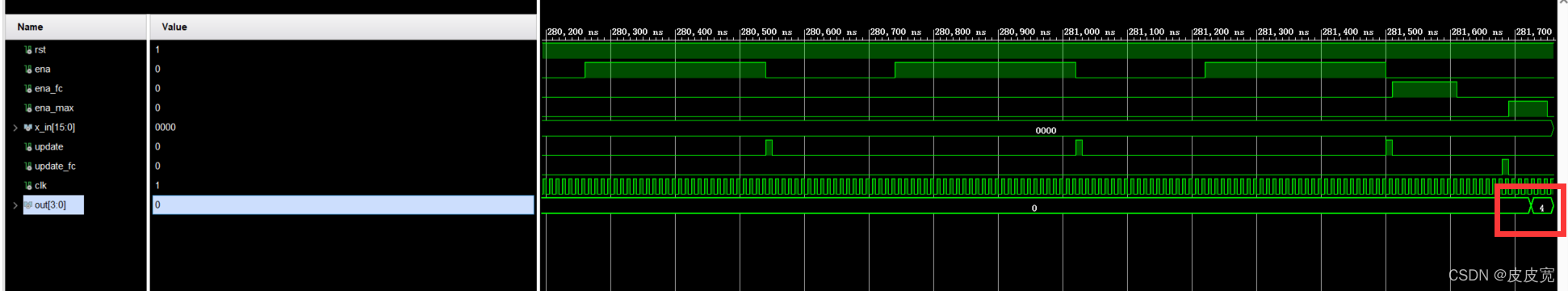Click the update_fc signal icon

point(28,167)
